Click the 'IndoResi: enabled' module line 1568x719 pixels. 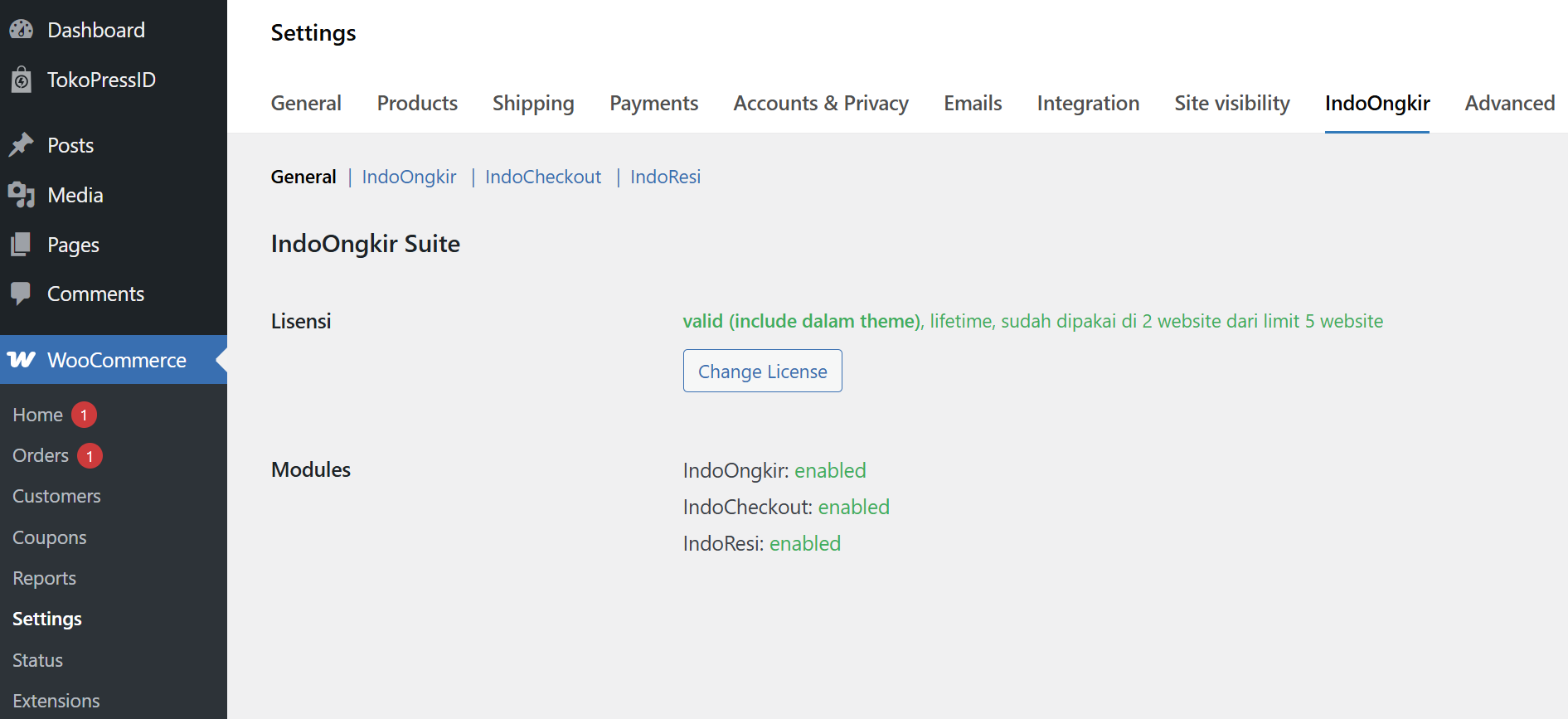[762, 543]
